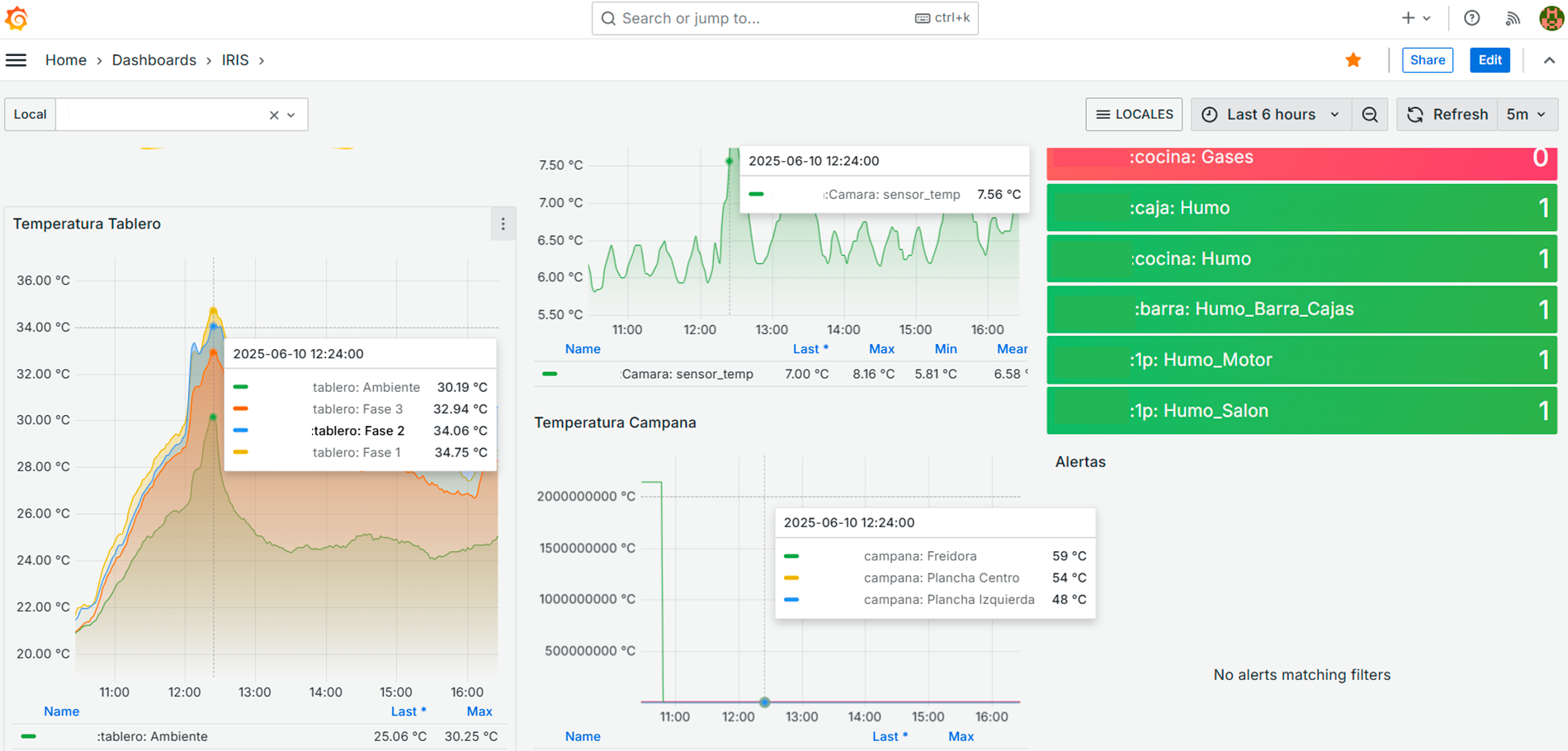Open the 5m refresh interval dropdown
This screenshot has height=751, width=1568.
click(x=1527, y=115)
